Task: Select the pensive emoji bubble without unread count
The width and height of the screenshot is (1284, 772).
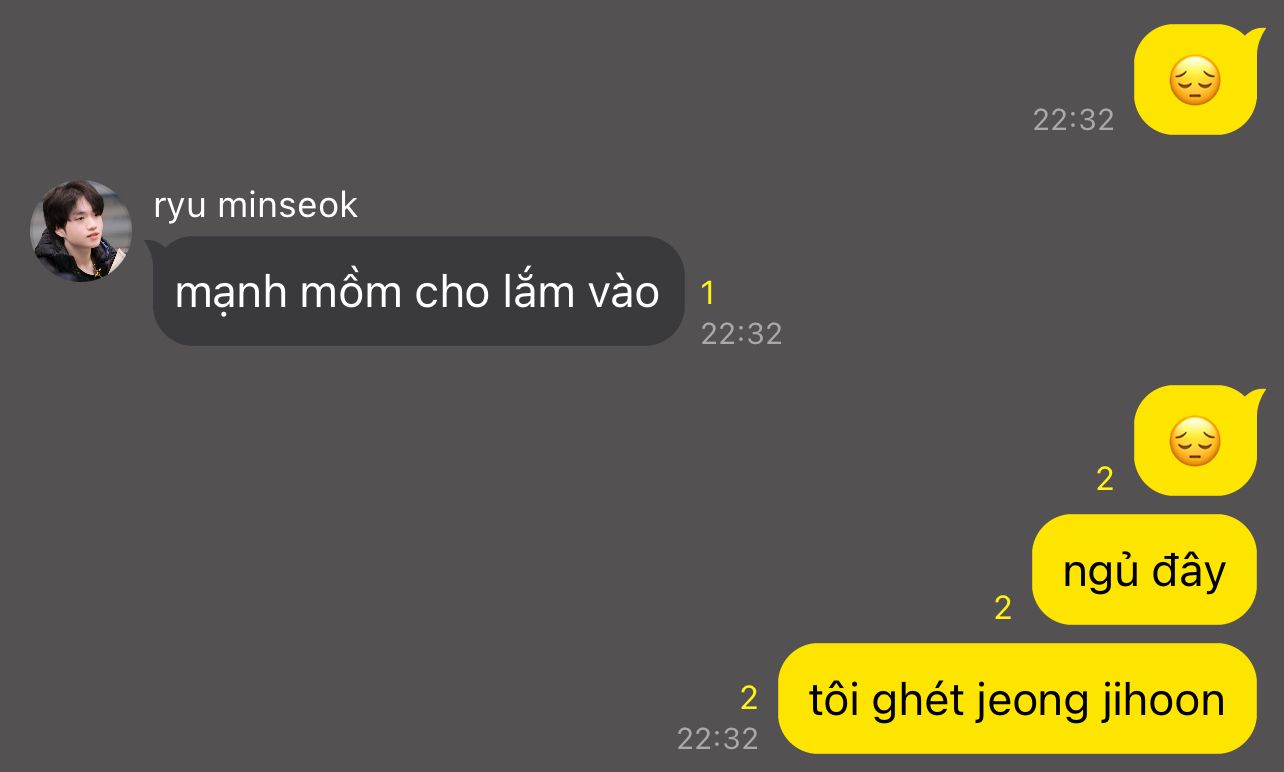Action: (x=1198, y=80)
